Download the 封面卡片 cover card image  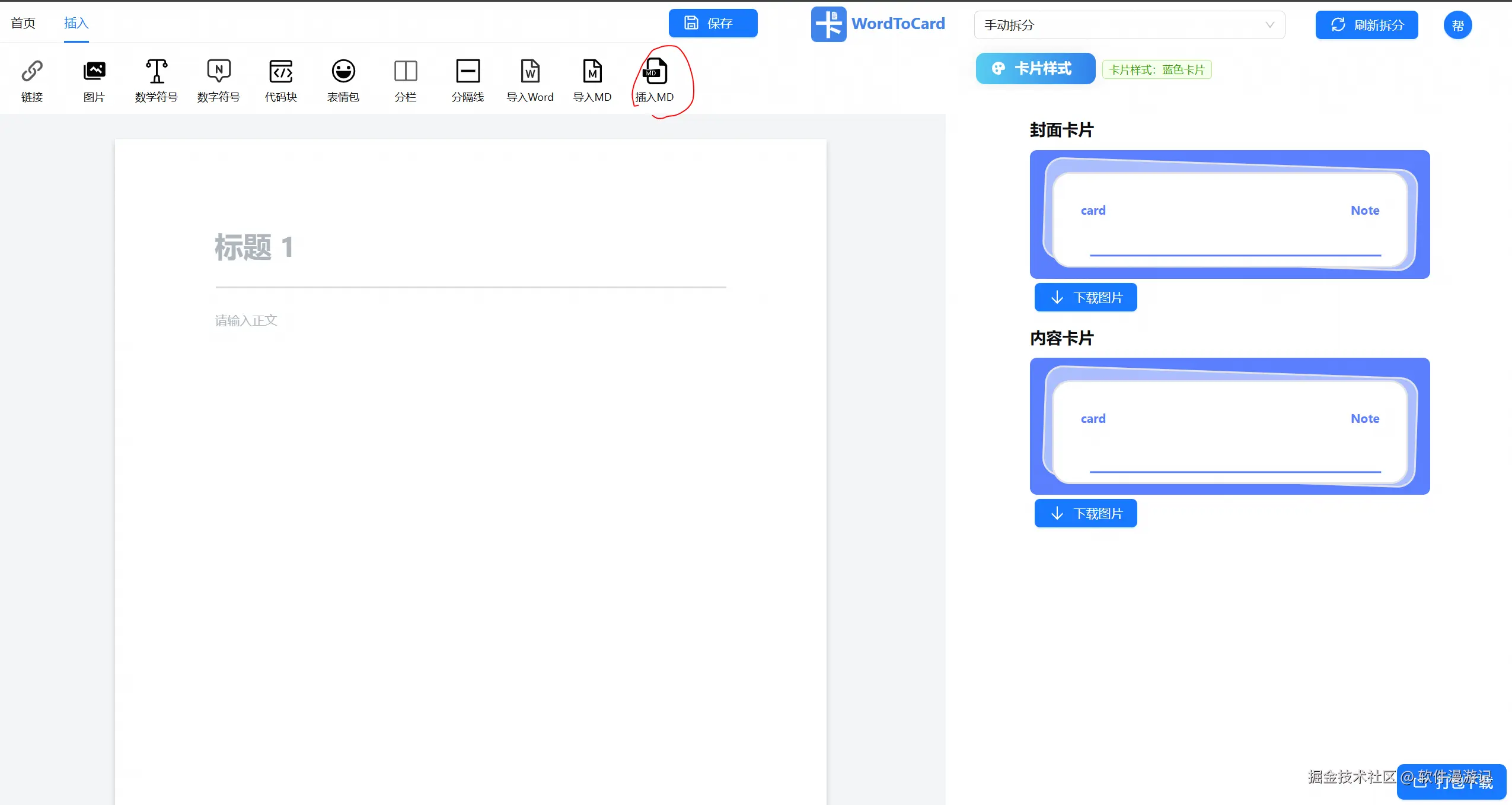coord(1085,297)
